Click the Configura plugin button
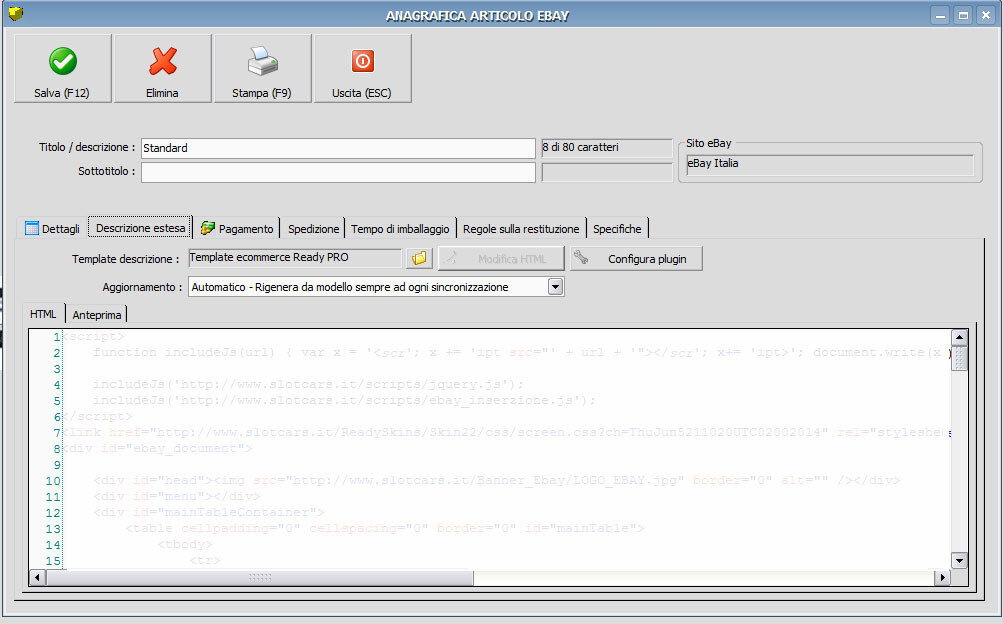 click(x=636, y=258)
